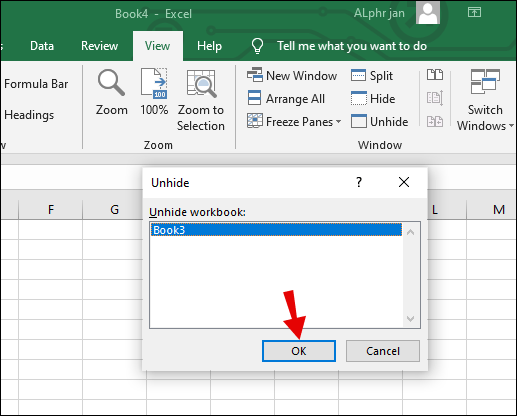Click Cancel in the Unhide dialog

click(x=383, y=351)
